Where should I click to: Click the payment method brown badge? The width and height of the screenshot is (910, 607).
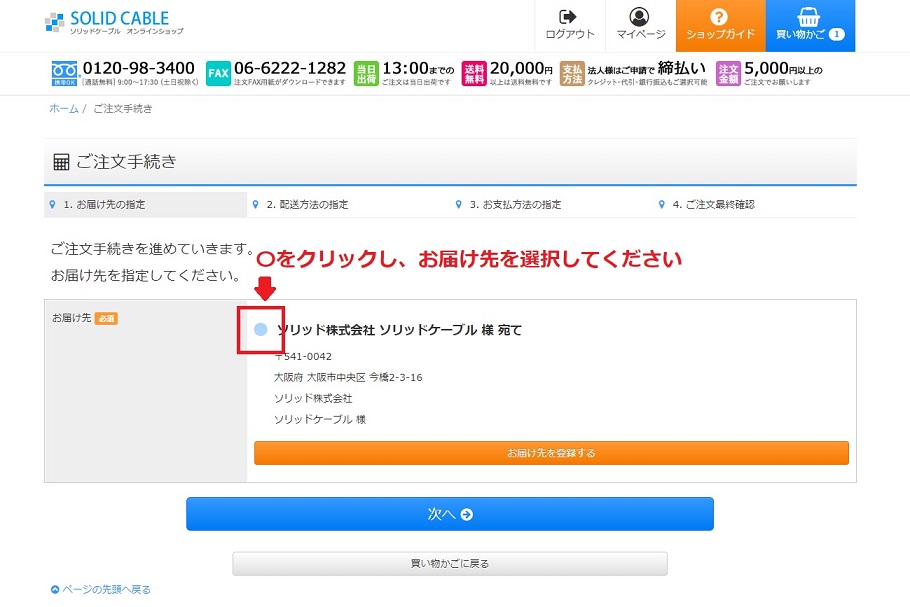point(572,73)
